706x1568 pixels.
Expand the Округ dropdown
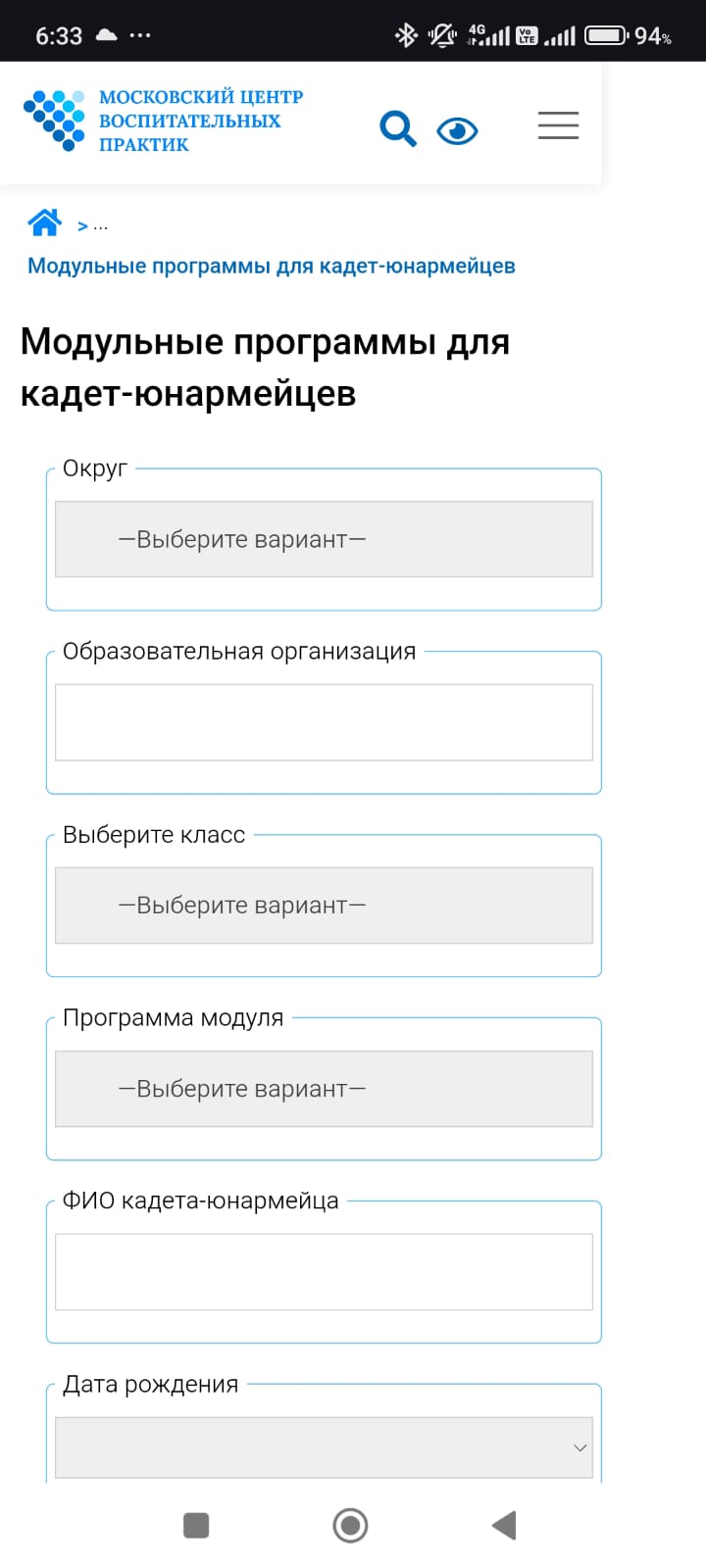(x=324, y=539)
